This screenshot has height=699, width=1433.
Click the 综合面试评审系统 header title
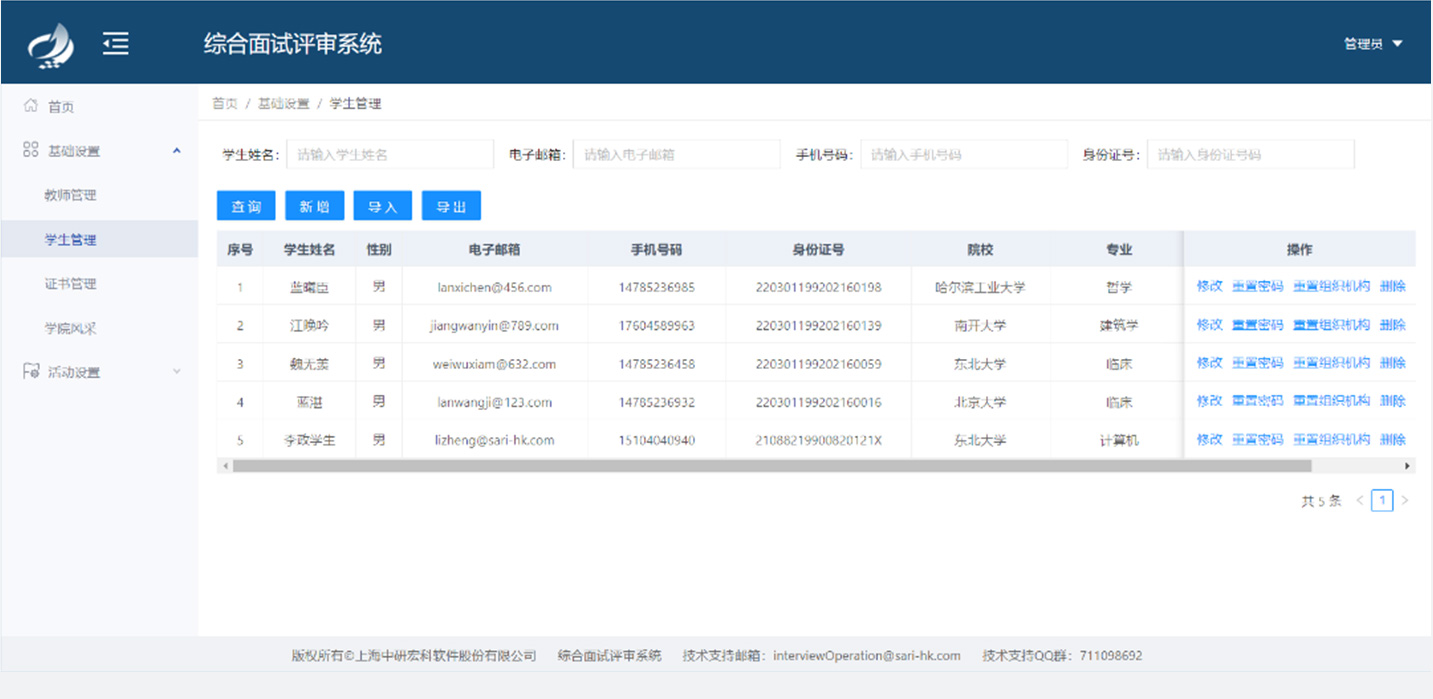pyautogui.click(x=293, y=44)
